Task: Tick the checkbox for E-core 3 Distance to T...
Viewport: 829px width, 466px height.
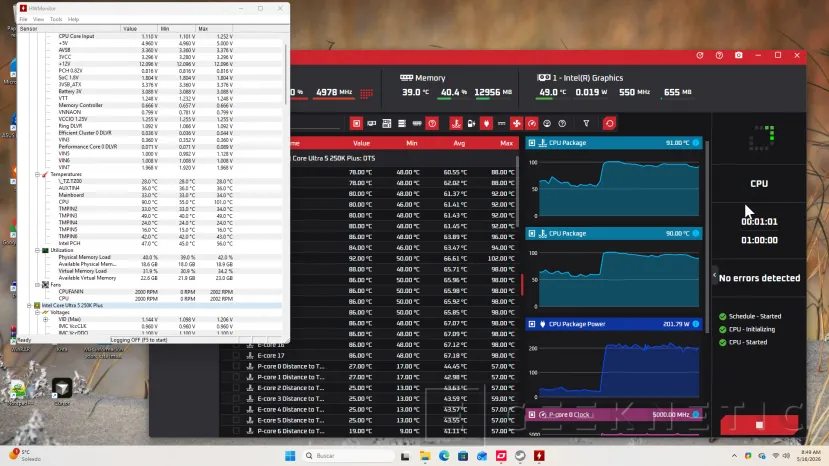Action: (x=236, y=399)
